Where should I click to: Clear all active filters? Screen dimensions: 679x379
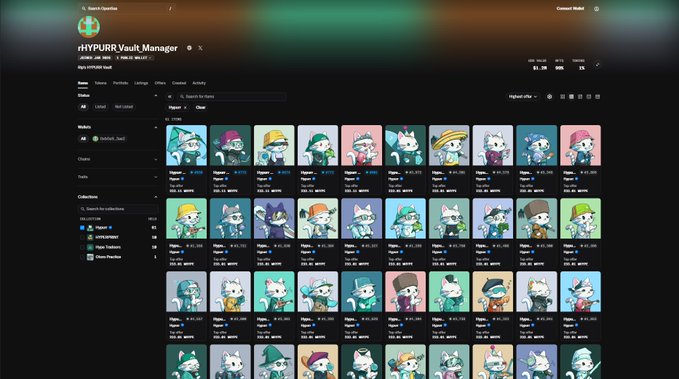[200, 107]
